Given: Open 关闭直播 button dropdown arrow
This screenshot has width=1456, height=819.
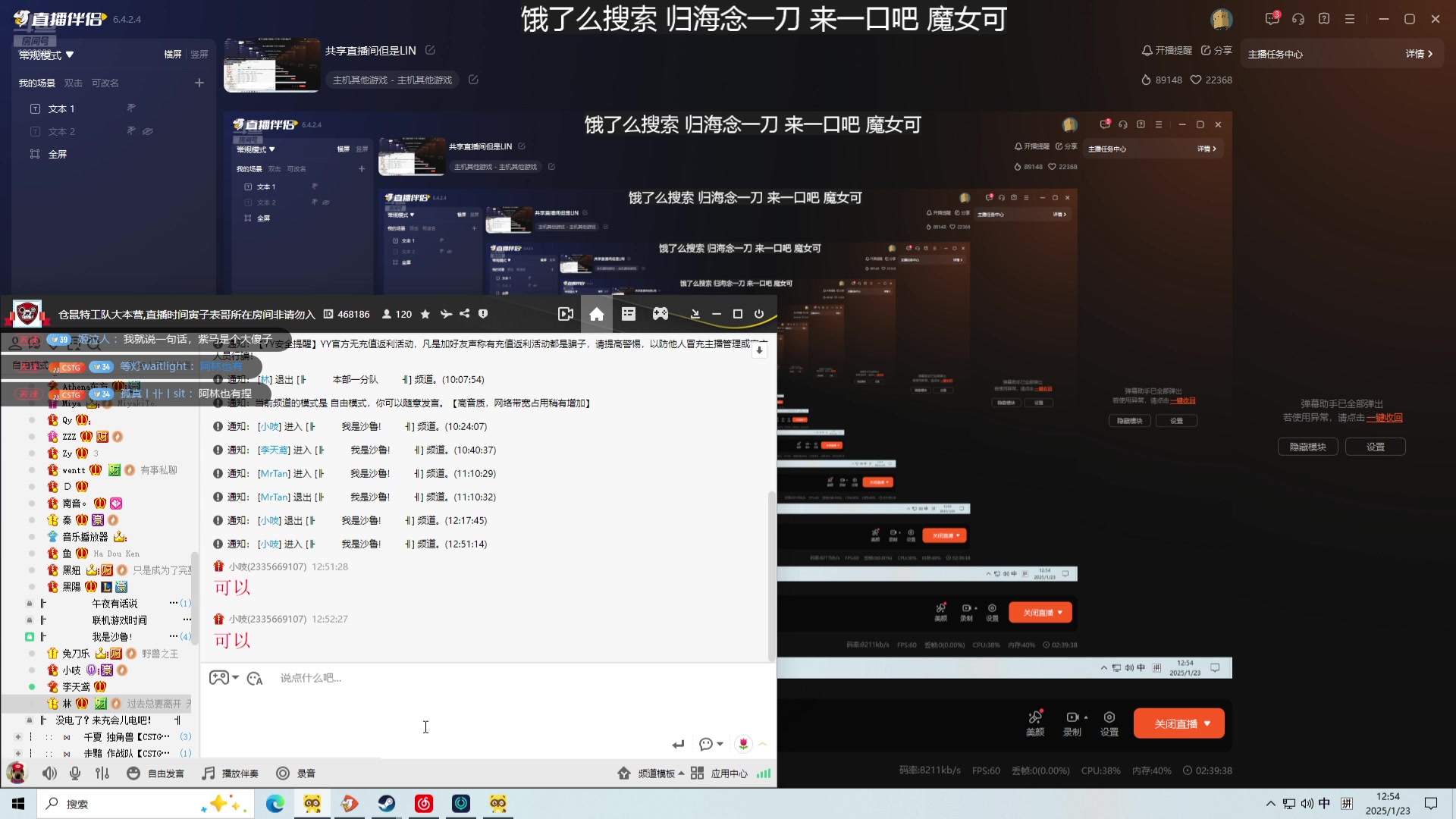Looking at the screenshot, I should click(x=1207, y=723).
